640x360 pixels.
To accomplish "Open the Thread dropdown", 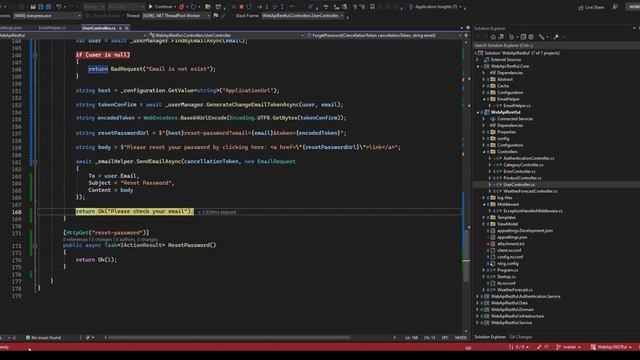I will [176, 16].
